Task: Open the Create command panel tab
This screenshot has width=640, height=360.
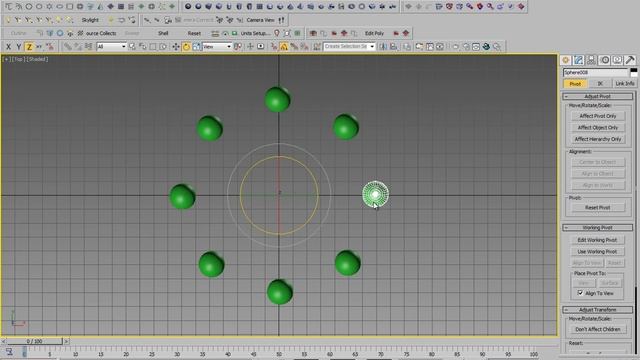Action: 566,60
